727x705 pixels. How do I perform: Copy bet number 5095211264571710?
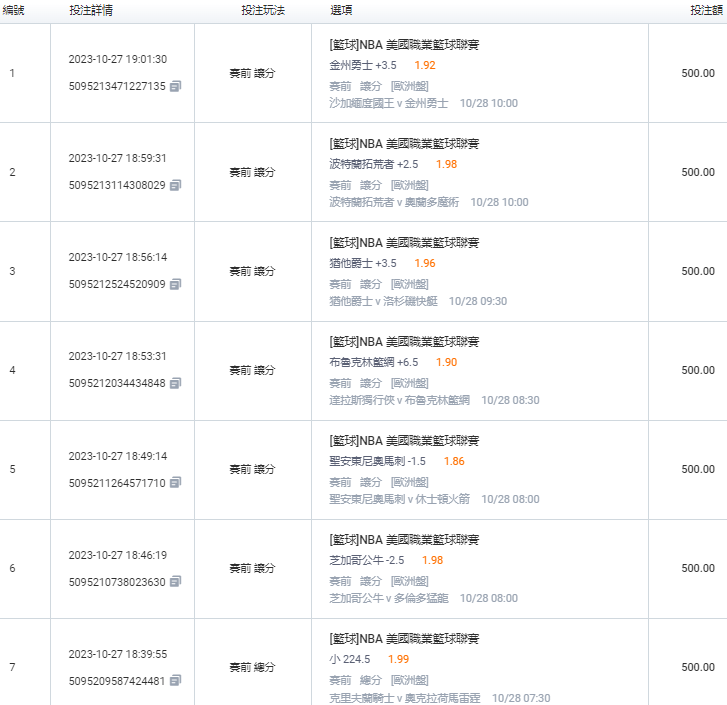click(175, 483)
